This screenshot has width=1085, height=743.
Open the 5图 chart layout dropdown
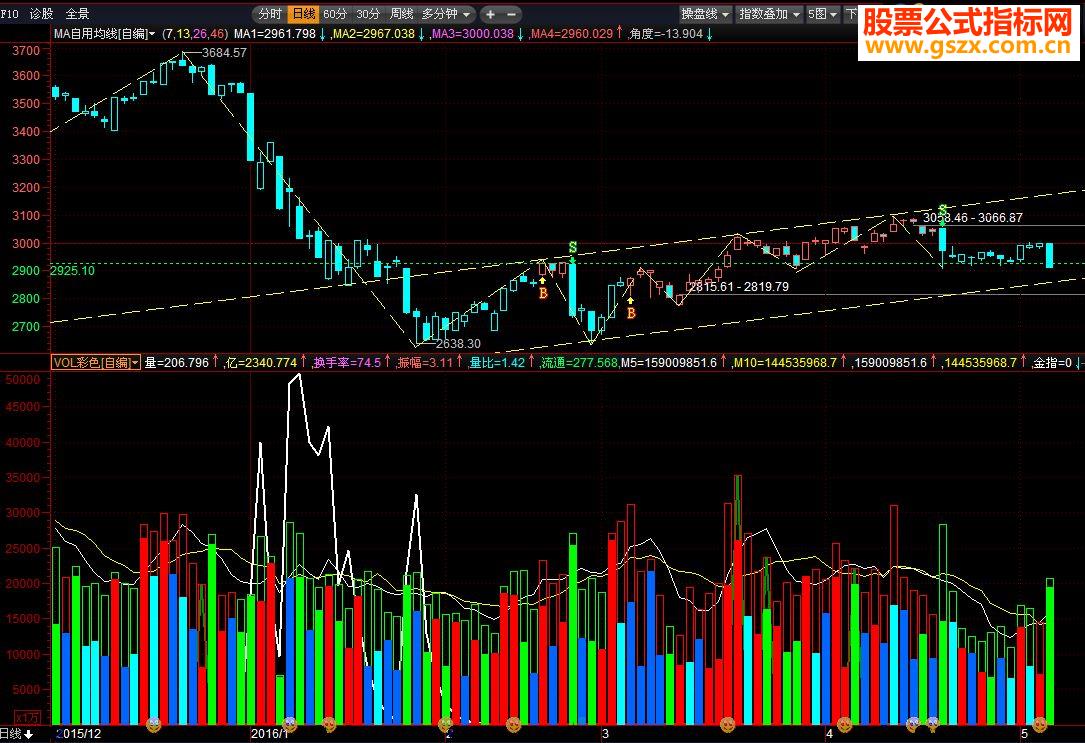click(823, 14)
